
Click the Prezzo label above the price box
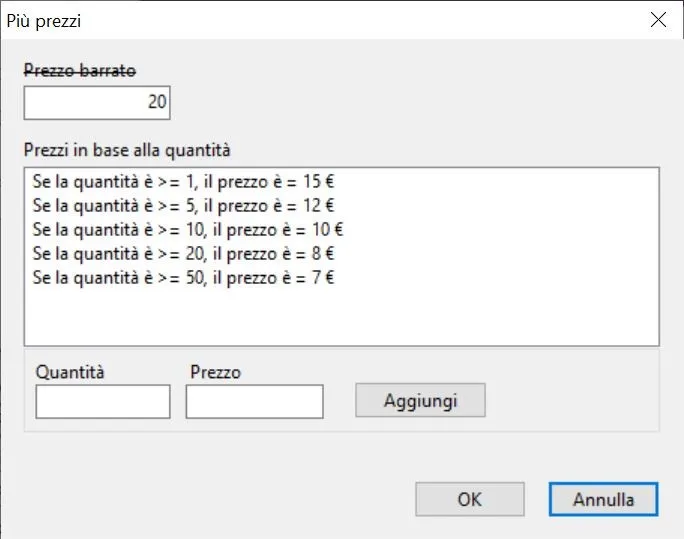[x=215, y=372]
